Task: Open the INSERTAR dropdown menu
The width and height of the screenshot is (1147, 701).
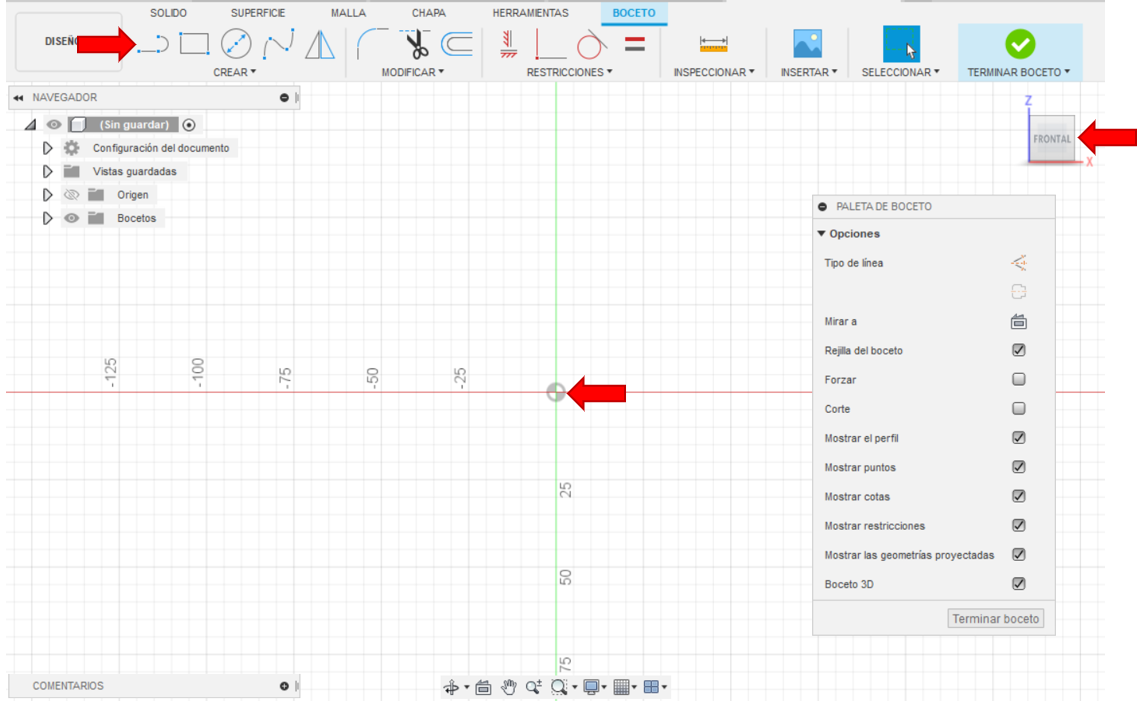Action: 808,72
